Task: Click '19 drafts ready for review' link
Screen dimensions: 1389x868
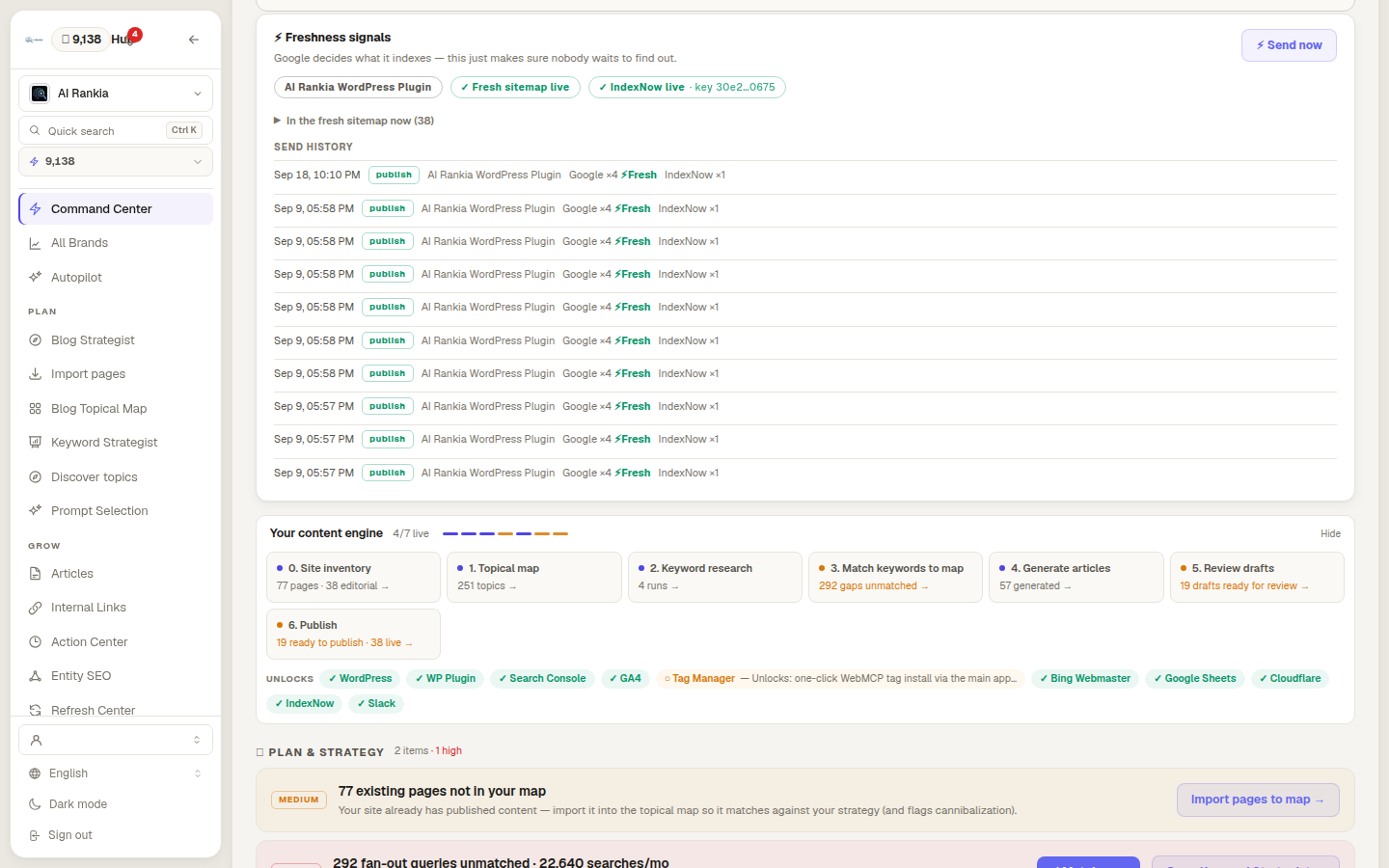Action: [x=1244, y=586]
